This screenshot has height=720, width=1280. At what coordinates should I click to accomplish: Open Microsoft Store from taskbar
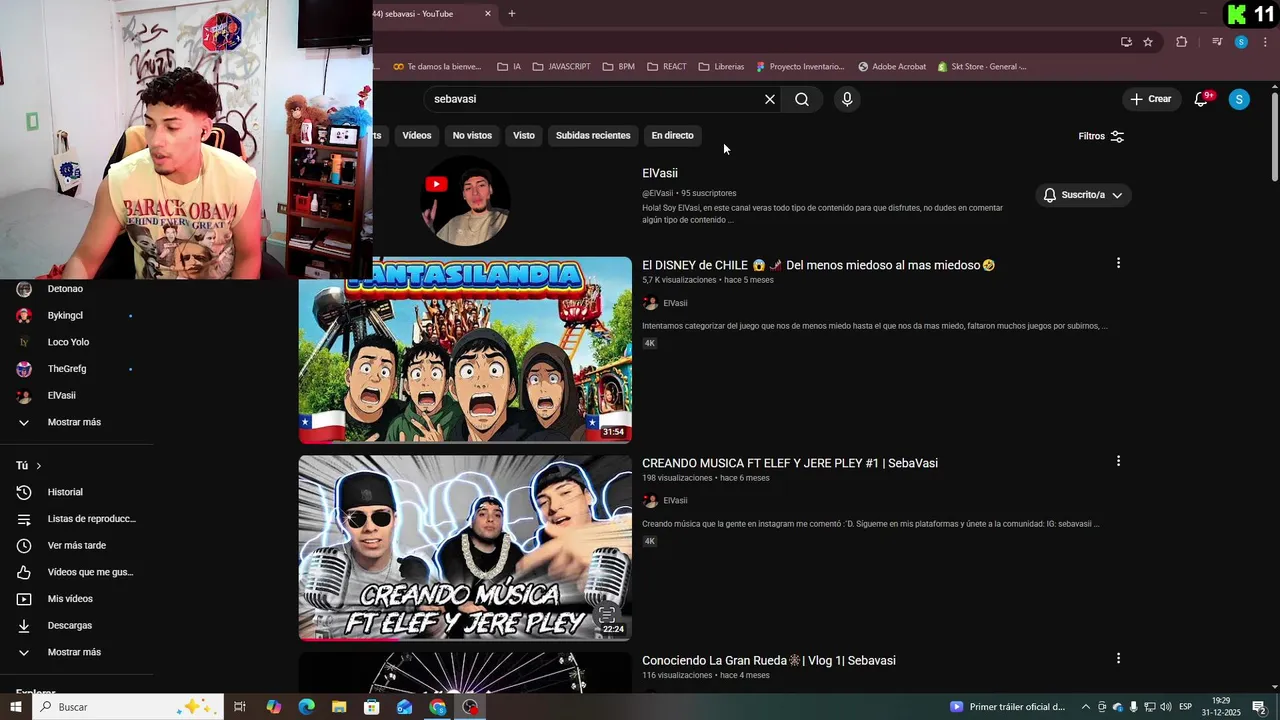click(372, 707)
